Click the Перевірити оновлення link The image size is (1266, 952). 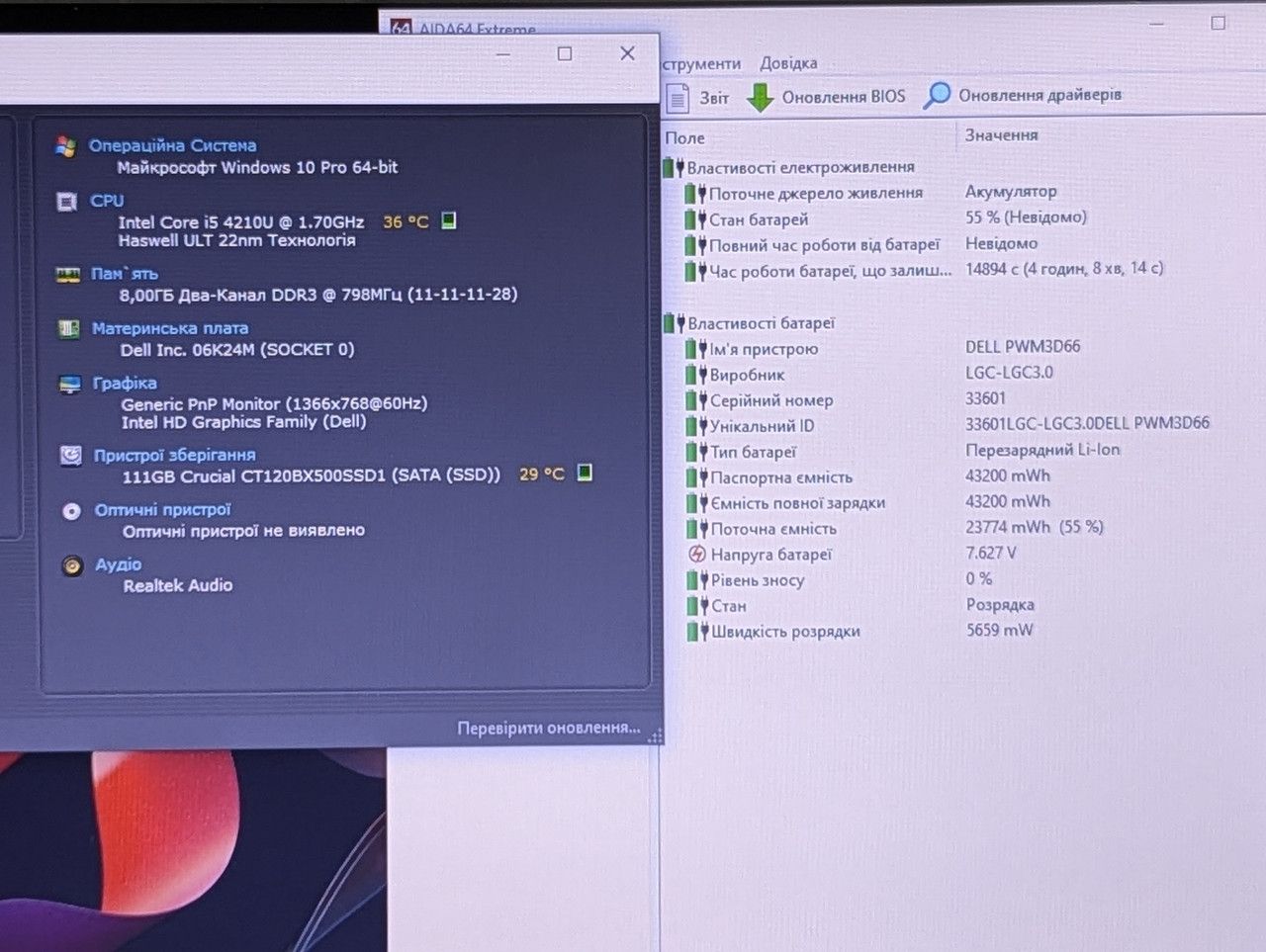(x=549, y=728)
